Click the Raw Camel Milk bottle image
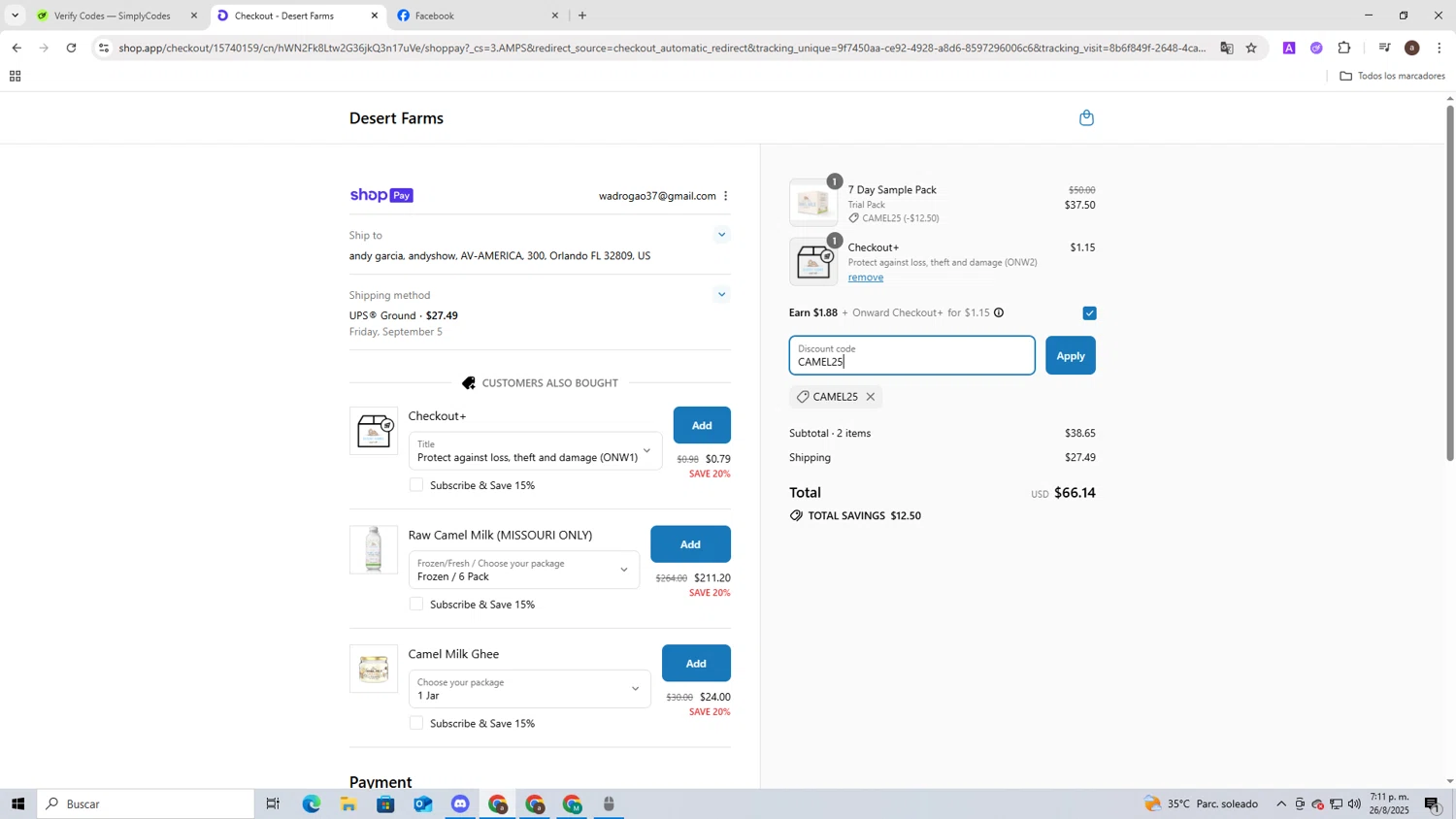This screenshot has width=1456, height=819. click(x=374, y=549)
